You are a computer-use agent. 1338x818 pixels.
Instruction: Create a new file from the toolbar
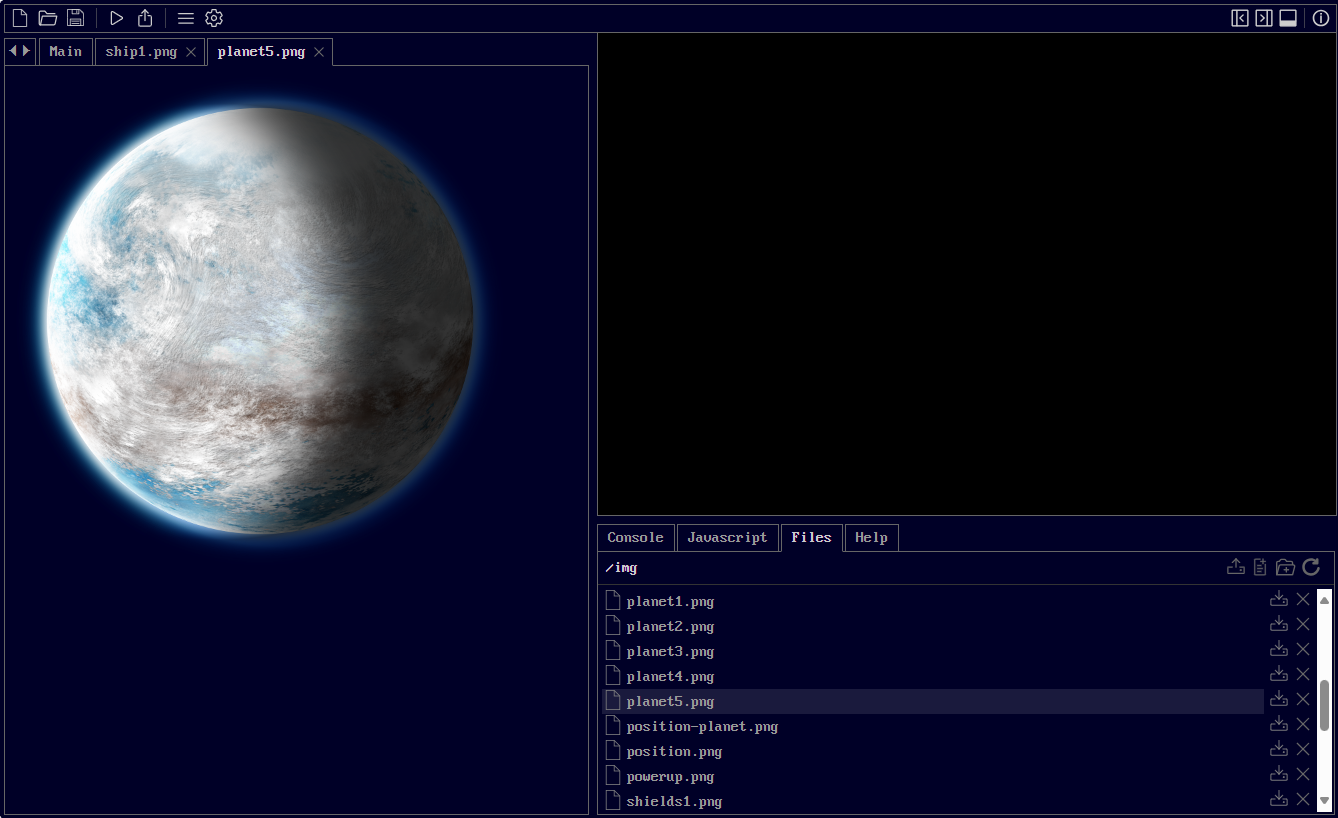click(x=20, y=18)
